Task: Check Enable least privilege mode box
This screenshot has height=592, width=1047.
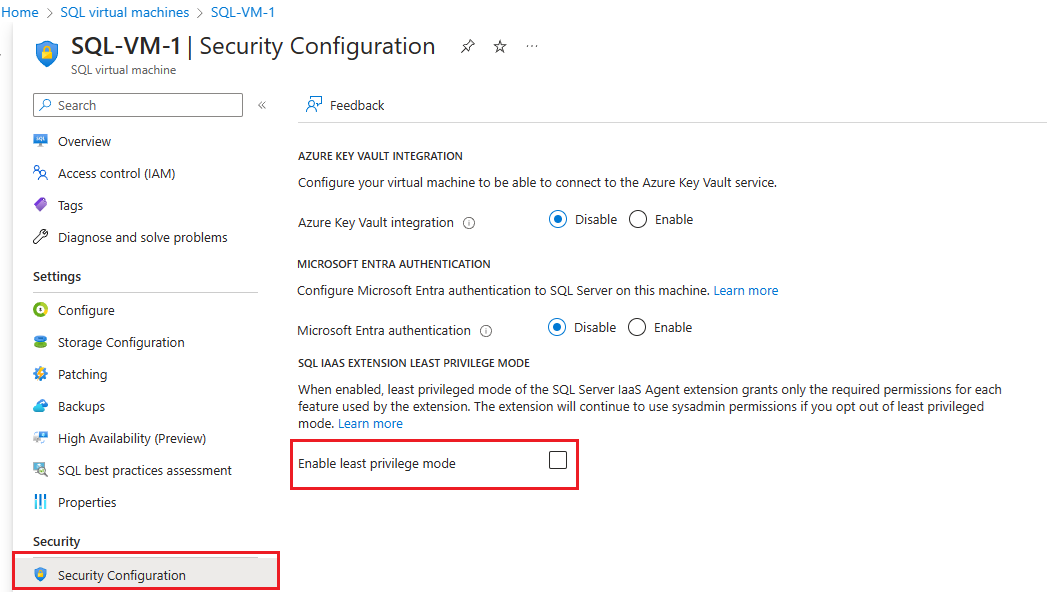Action: [558, 460]
